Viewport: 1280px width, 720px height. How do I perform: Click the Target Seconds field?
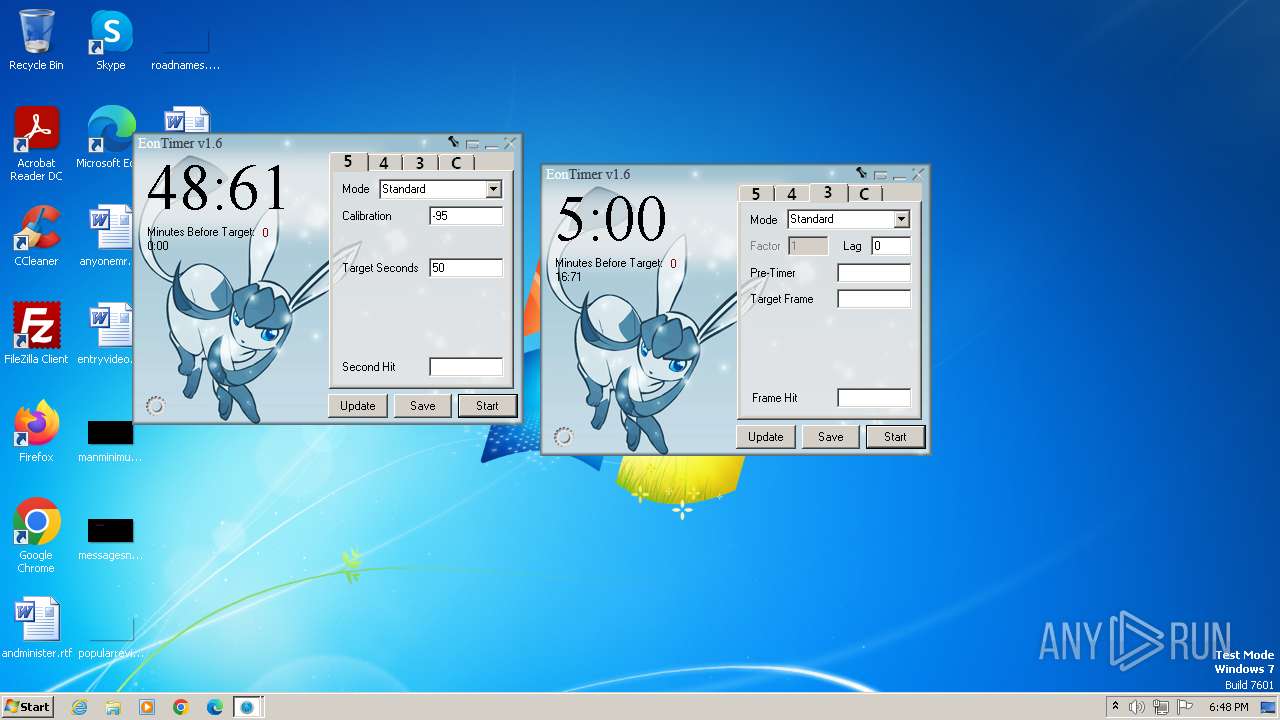466,268
